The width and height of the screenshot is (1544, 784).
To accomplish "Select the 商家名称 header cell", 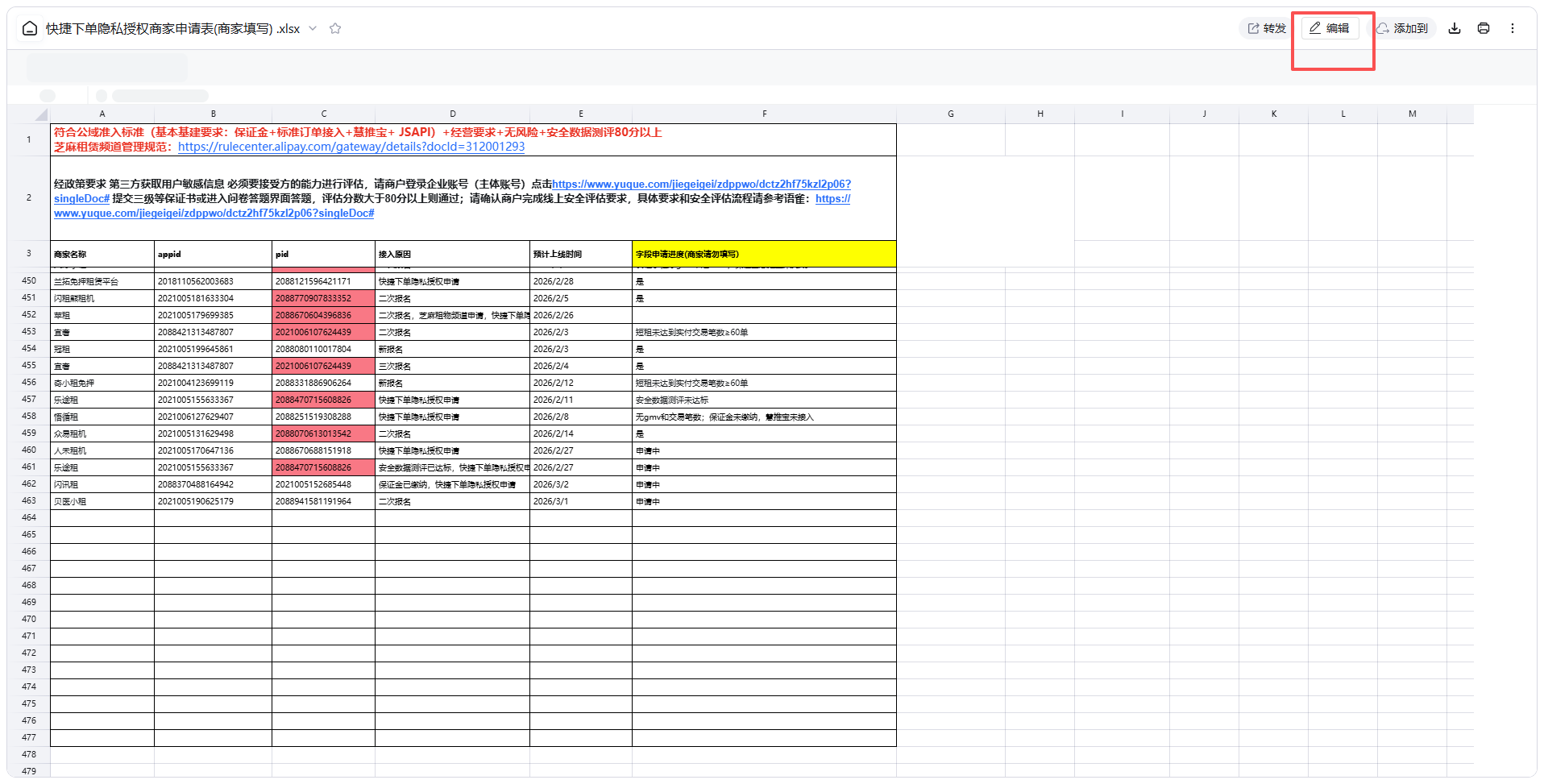I will (x=102, y=254).
